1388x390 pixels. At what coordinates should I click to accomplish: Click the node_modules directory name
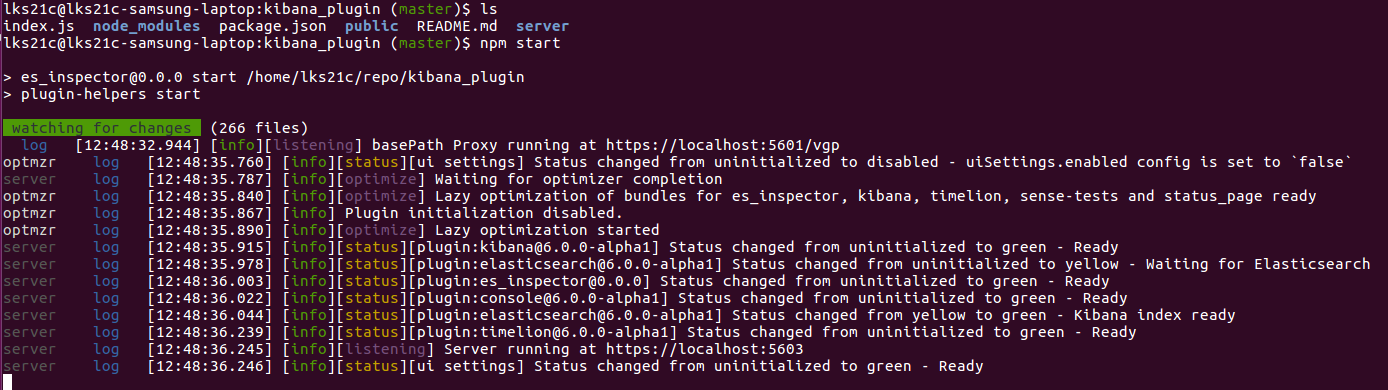146,26
